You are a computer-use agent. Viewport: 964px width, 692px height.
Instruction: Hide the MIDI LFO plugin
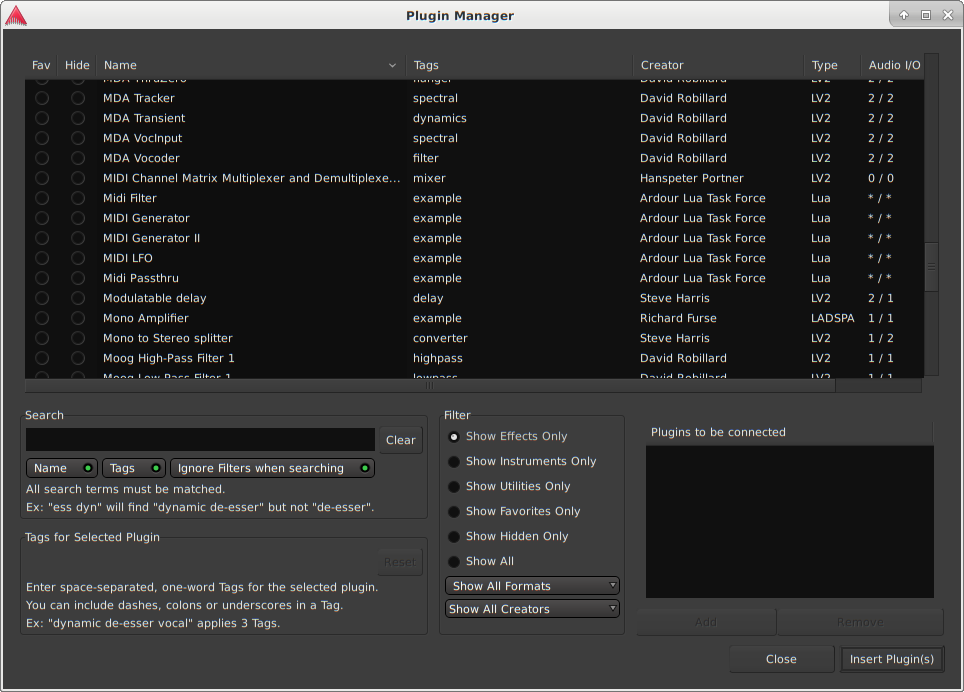(77, 258)
